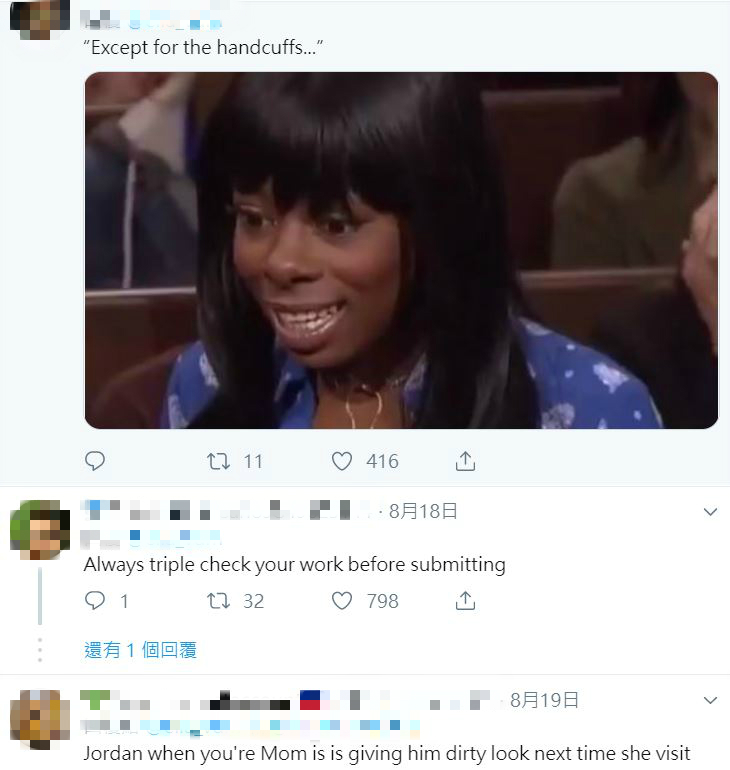Open the avatar of the handcuffs tweet author
730x770 pixels.
pos(40,20)
